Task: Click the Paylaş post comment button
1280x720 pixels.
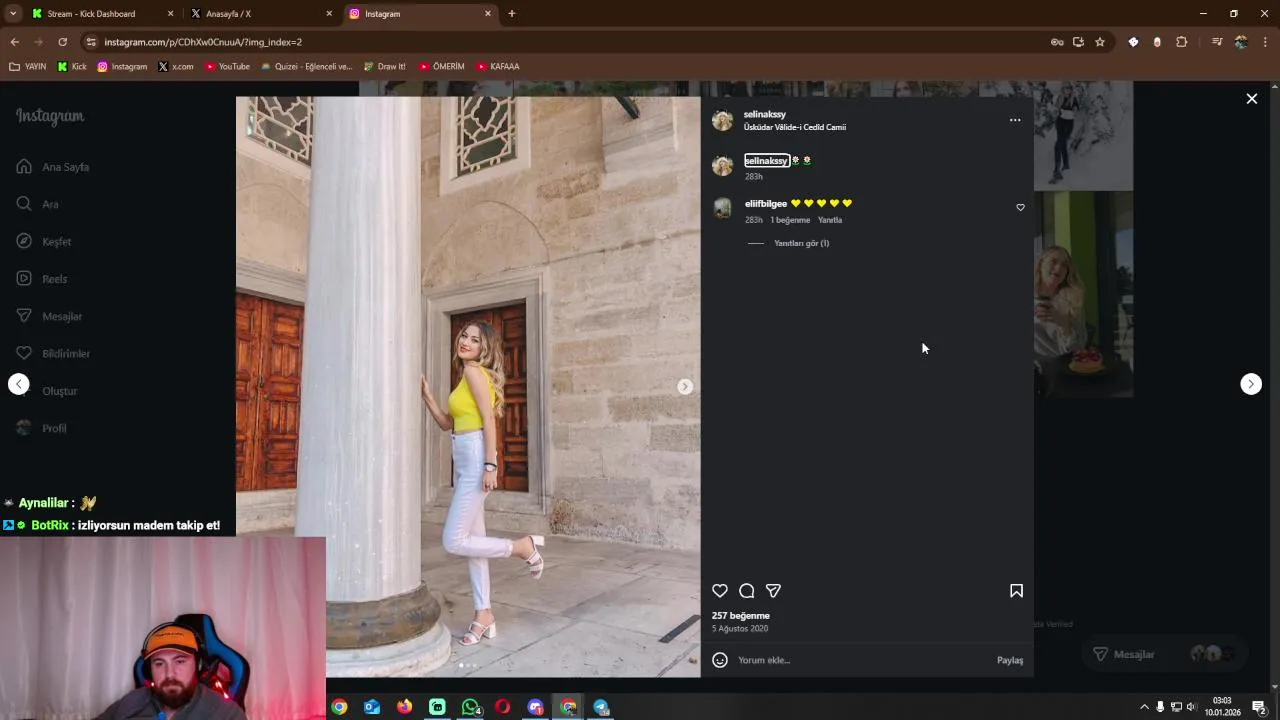Action: [1010, 660]
